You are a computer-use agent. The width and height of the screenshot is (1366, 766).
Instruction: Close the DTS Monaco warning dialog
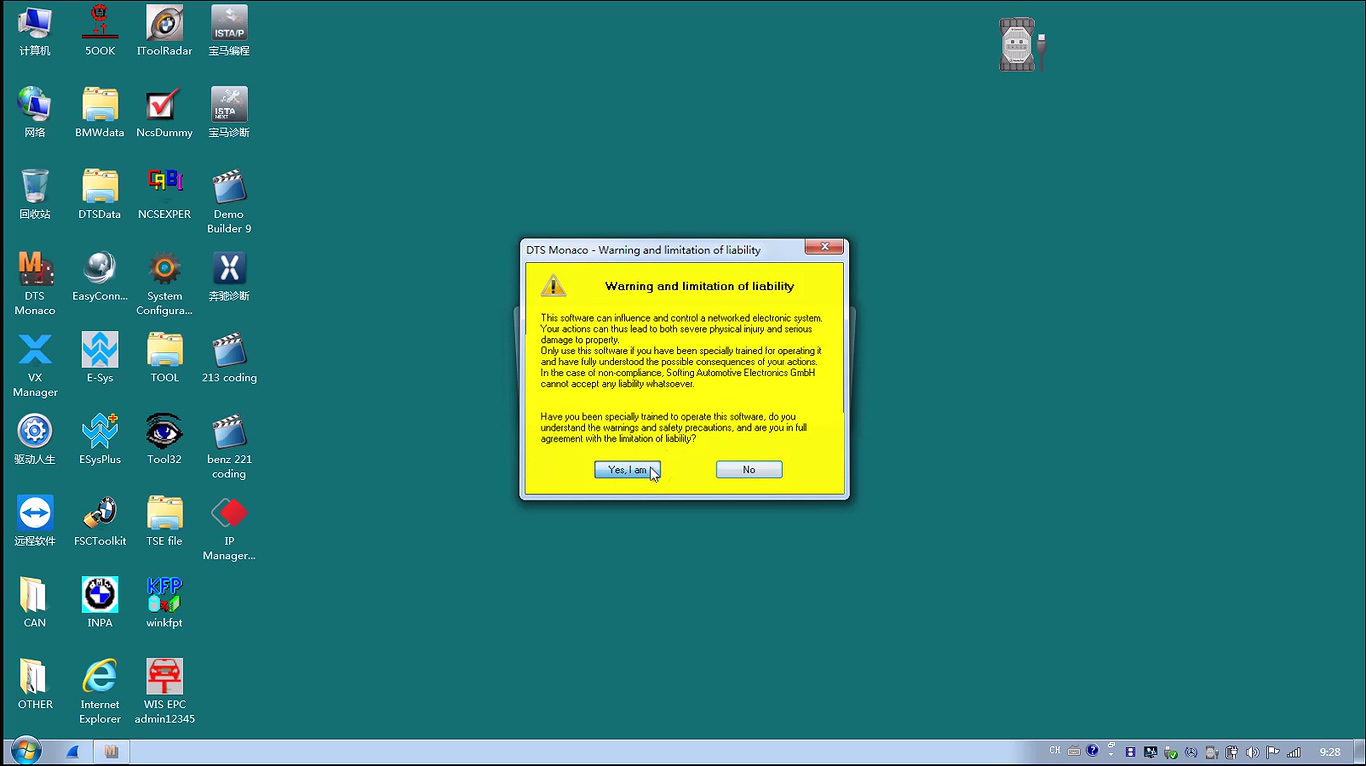tap(824, 247)
